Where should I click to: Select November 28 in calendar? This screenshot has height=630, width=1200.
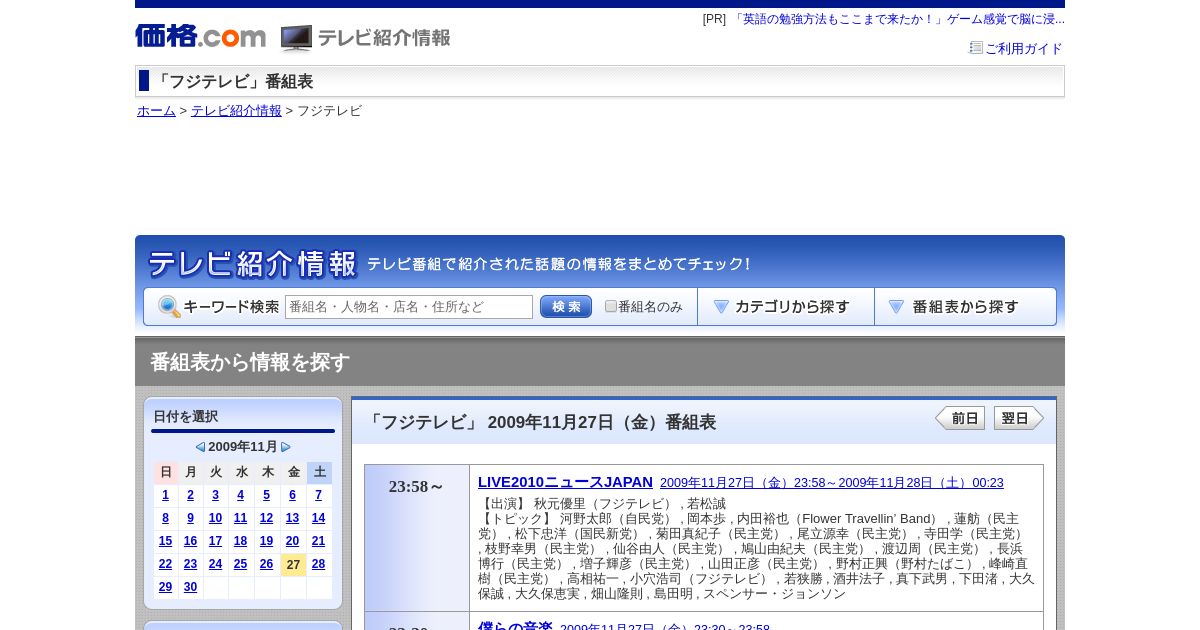tap(319, 564)
